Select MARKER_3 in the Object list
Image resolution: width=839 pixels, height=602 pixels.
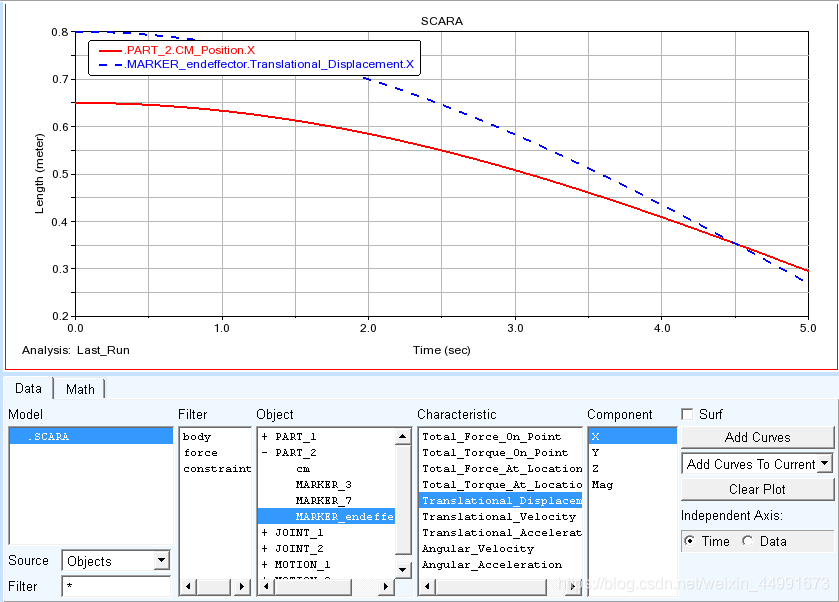(323, 485)
